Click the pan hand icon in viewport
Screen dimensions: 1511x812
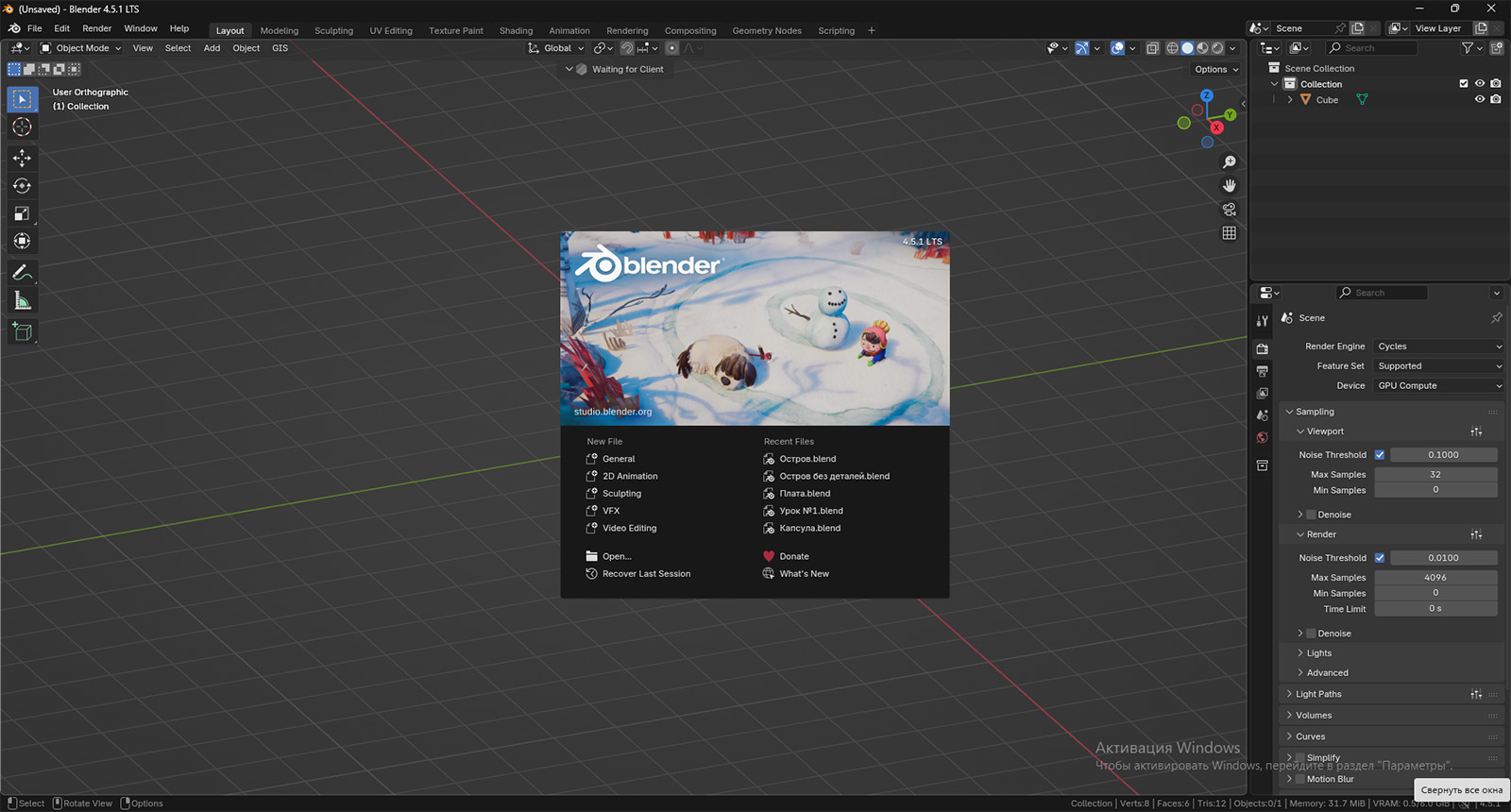pyautogui.click(x=1229, y=186)
